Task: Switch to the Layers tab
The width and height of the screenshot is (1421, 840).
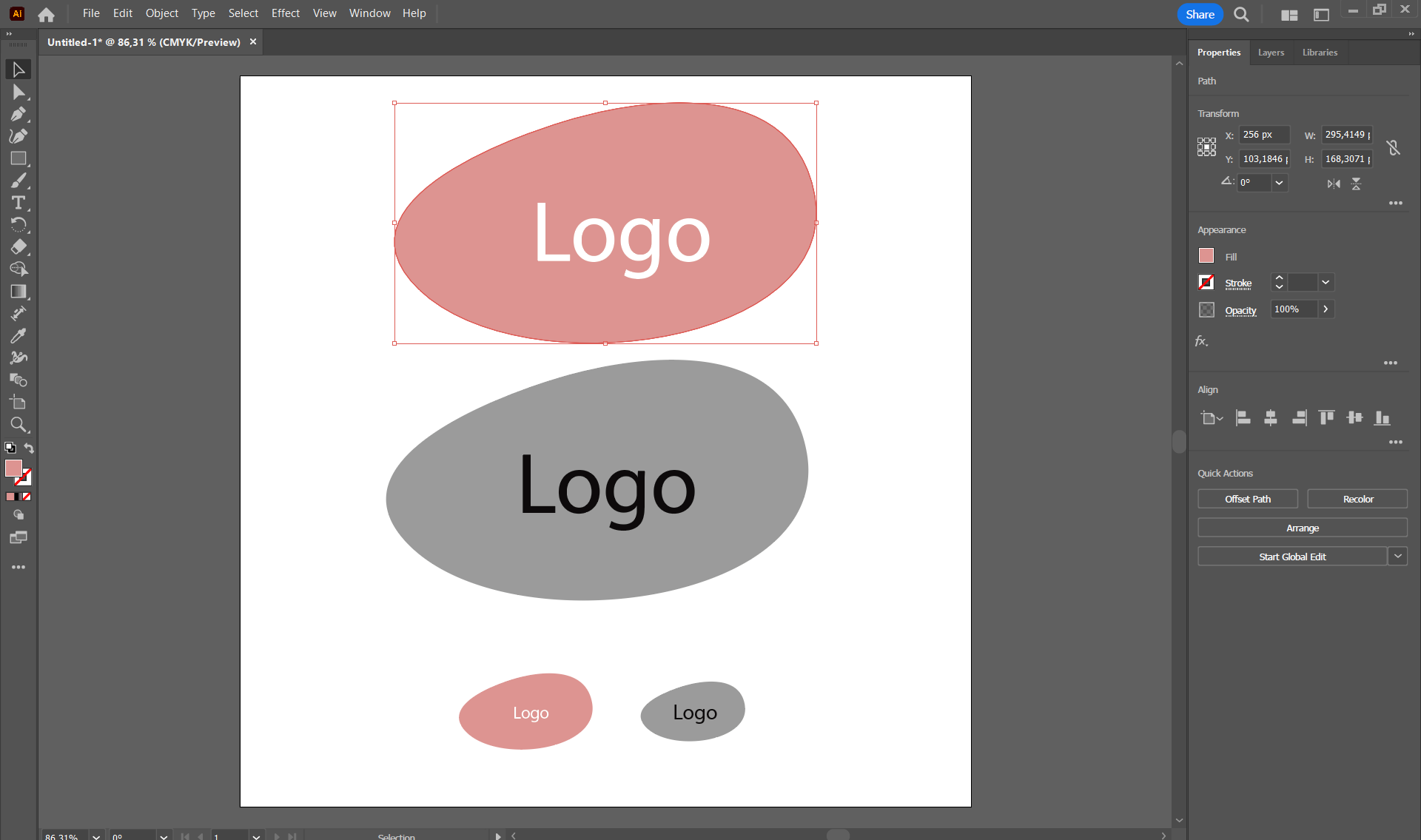Action: click(1271, 53)
